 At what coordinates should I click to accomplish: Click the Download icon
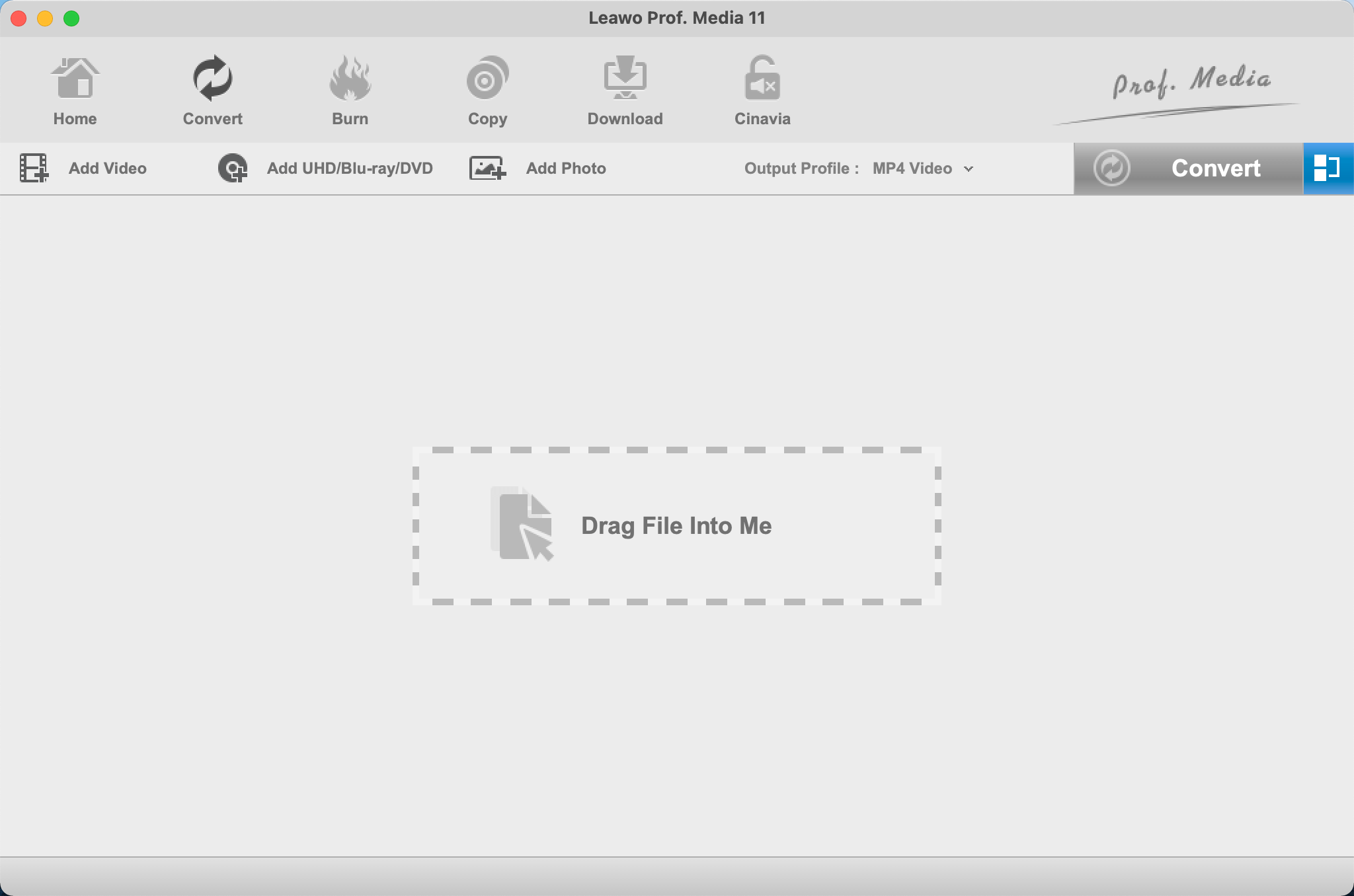point(625,78)
